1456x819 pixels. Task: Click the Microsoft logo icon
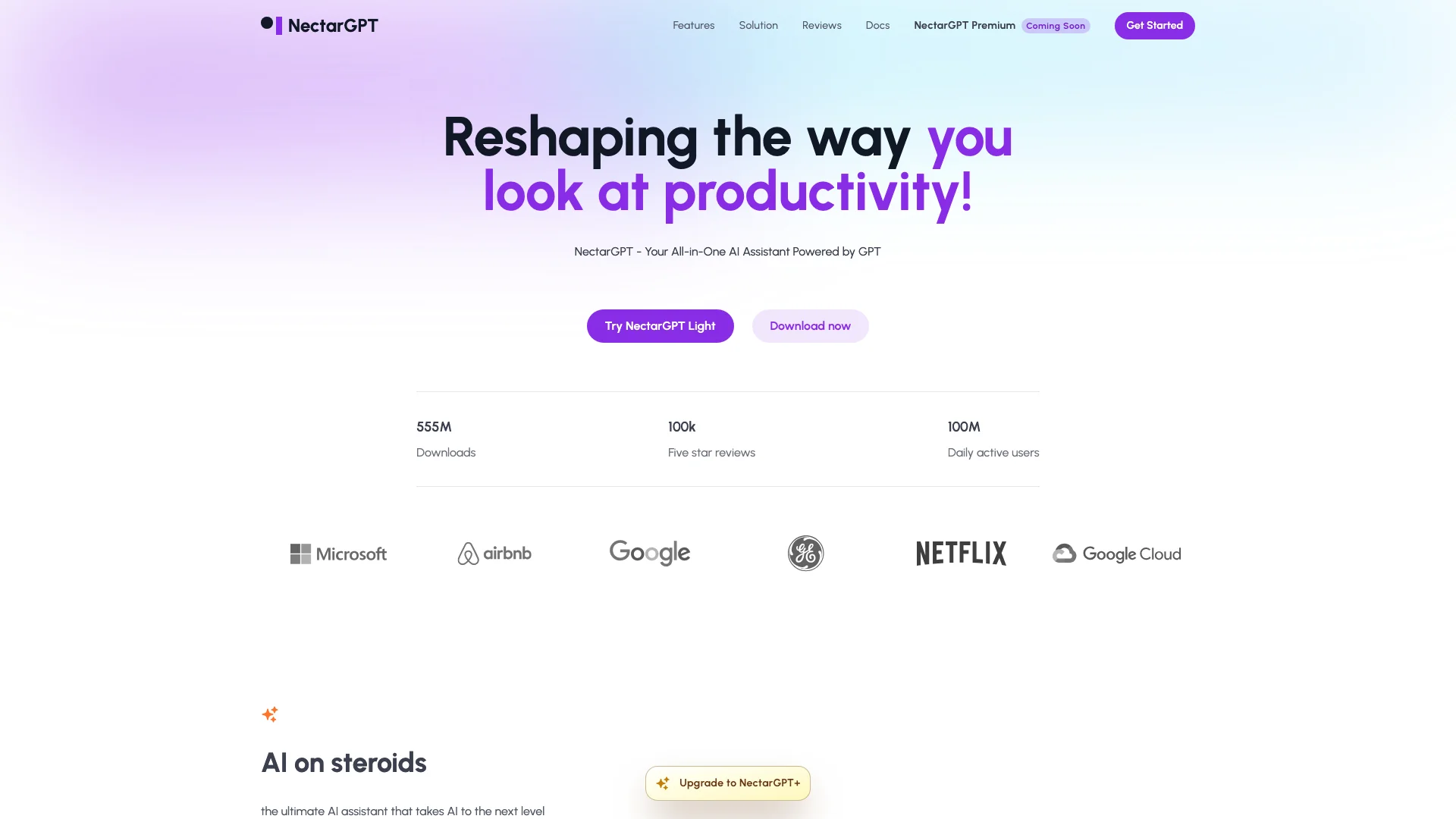coord(300,552)
